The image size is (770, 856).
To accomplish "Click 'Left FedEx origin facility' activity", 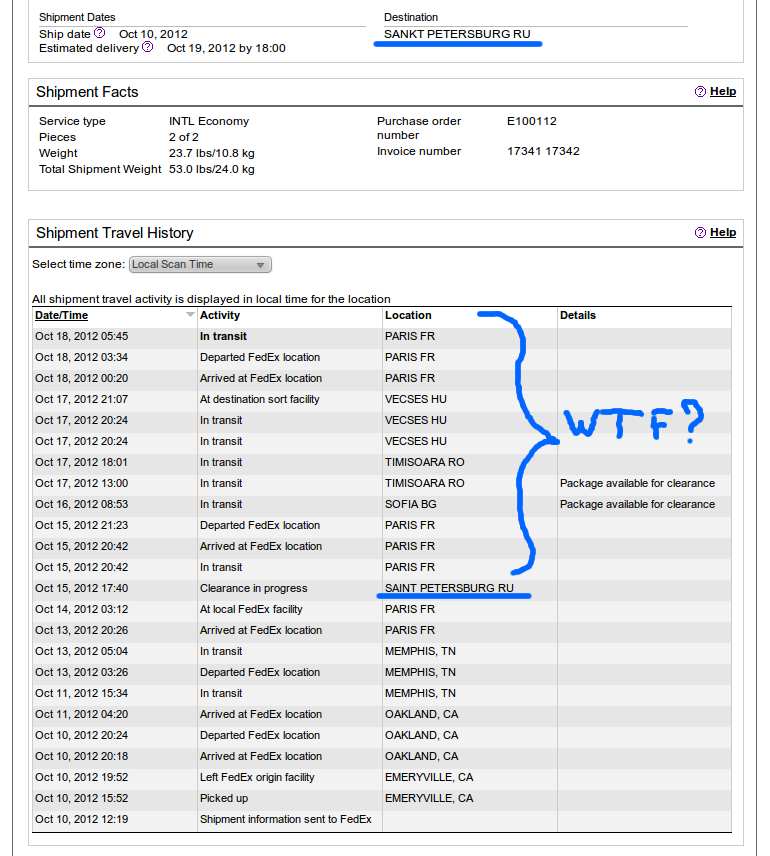I will pos(257,777).
